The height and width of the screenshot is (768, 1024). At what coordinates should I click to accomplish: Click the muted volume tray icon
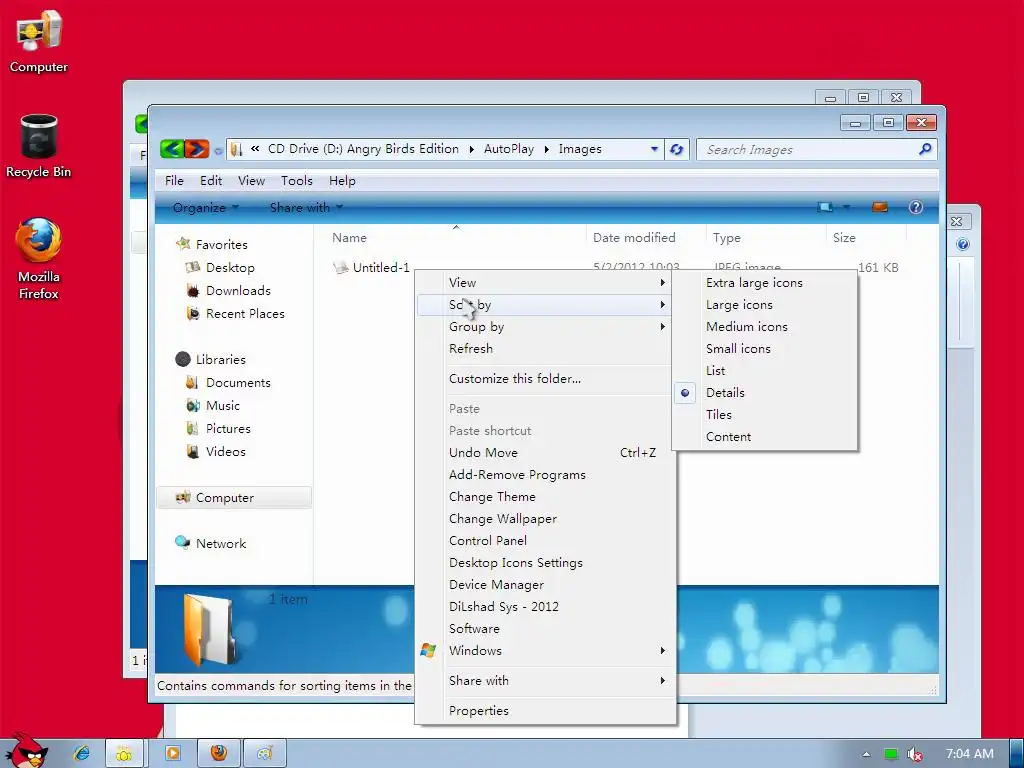point(915,754)
